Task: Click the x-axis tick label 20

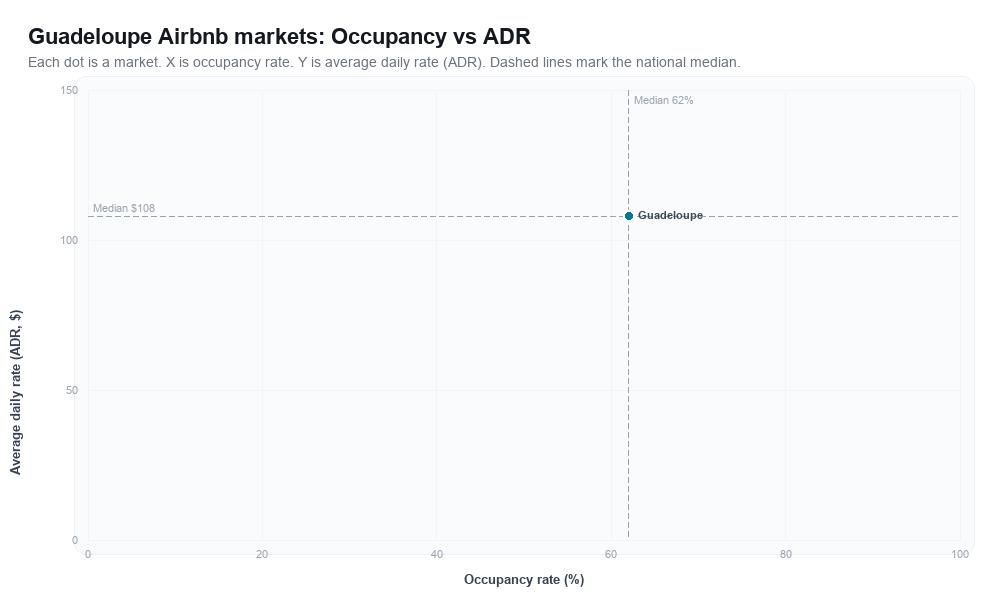Action: tap(262, 555)
